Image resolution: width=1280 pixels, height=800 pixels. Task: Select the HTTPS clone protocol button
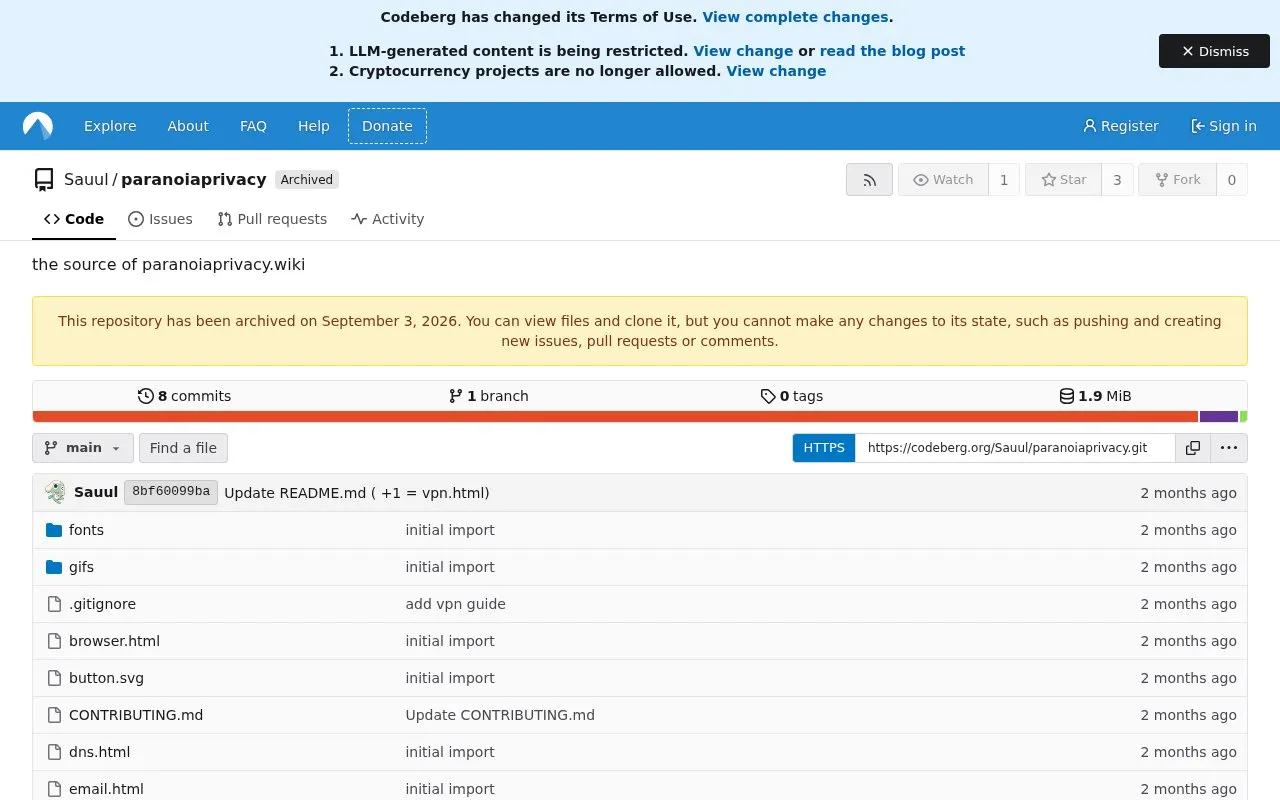click(824, 448)
